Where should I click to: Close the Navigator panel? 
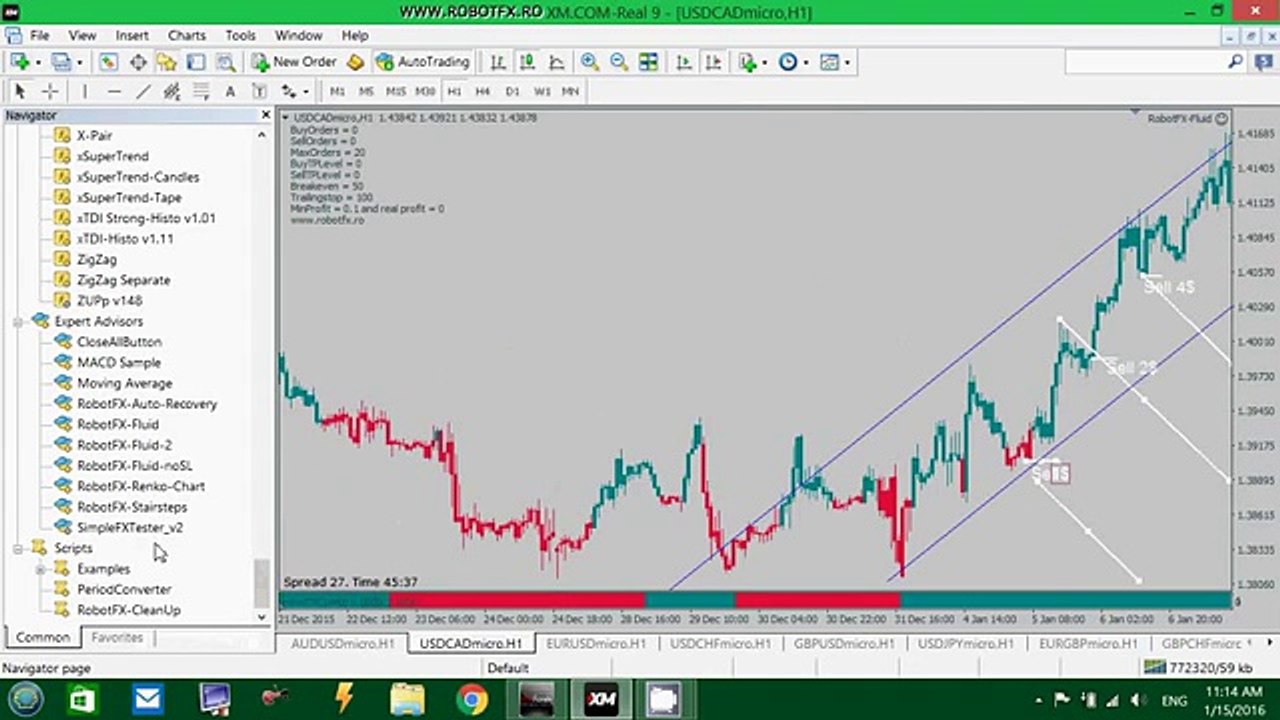click(265, 115)
